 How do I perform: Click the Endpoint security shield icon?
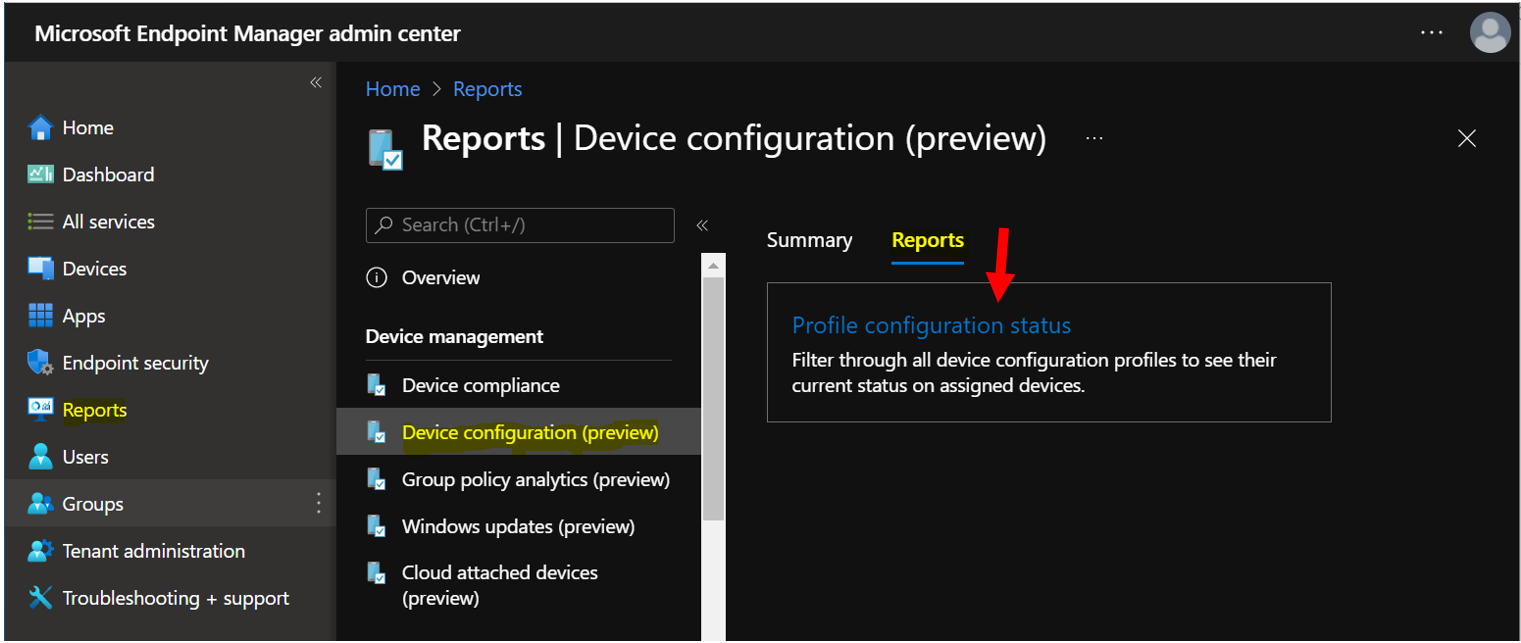click(40, 362)
